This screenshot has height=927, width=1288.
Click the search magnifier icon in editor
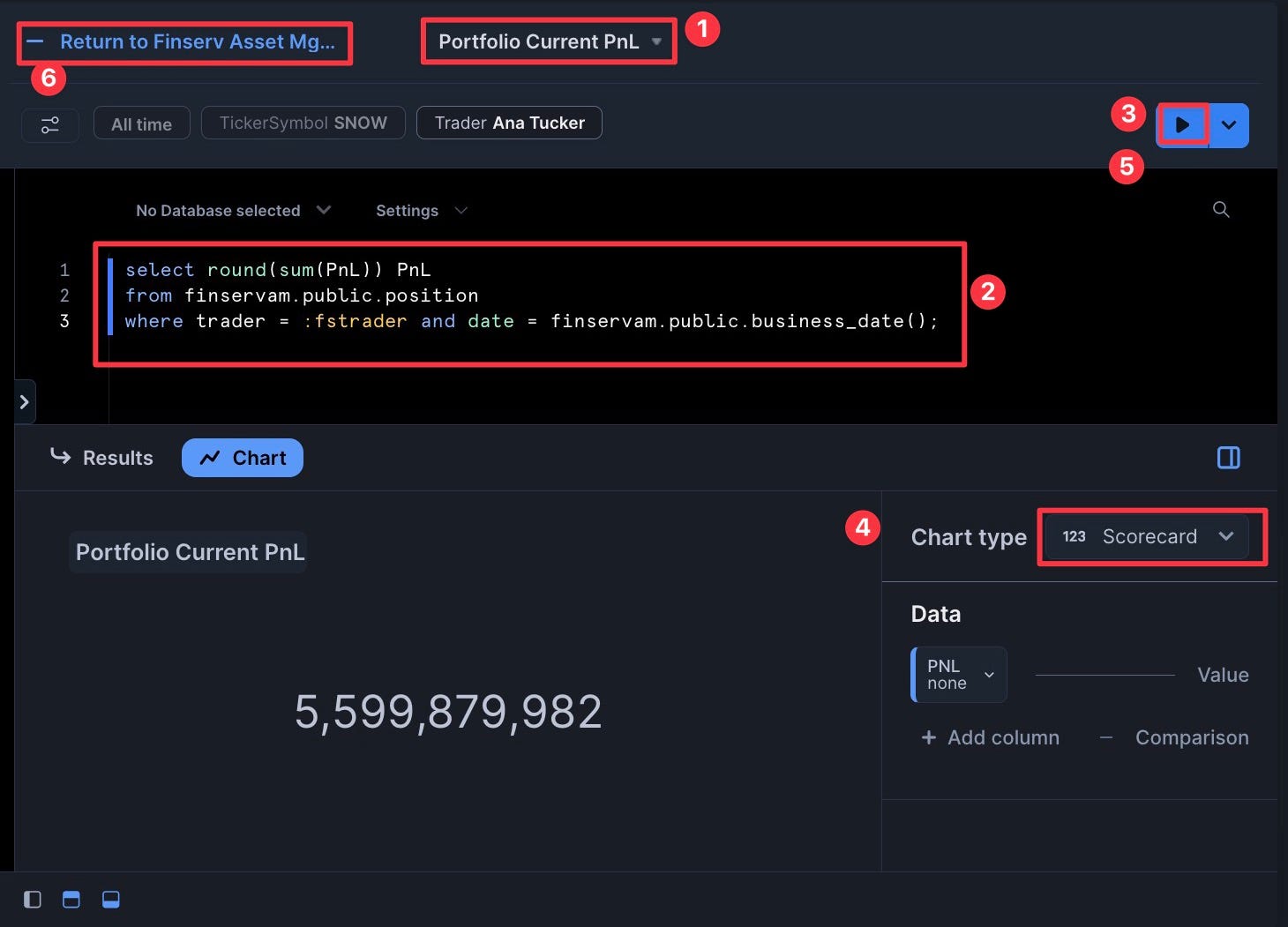pos(1221,210)
